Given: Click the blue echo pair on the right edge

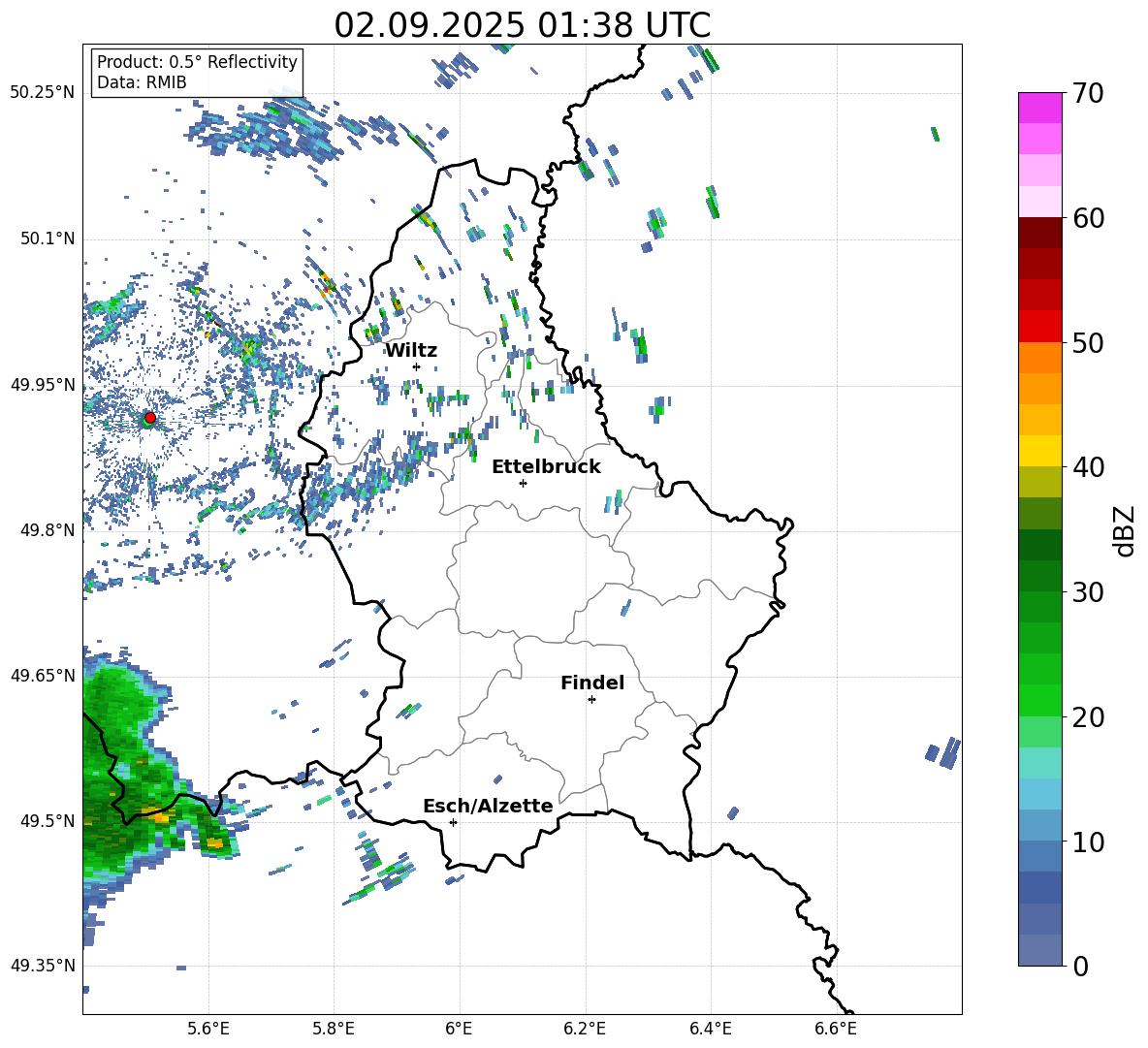Looking at the screenshot, I should (x=943, y=752).
